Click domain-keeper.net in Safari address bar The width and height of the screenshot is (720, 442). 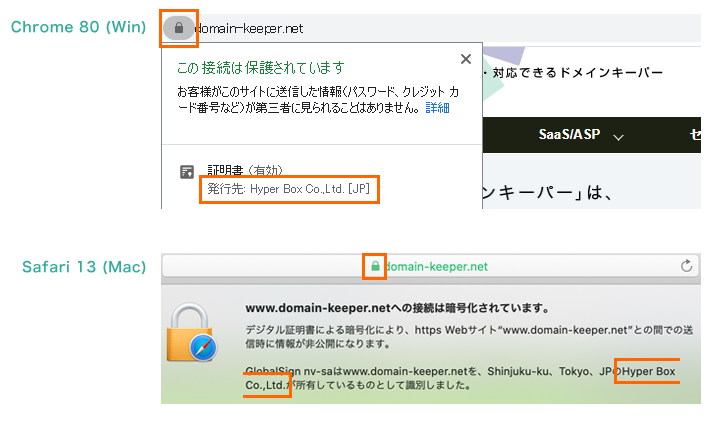(x=436, y=267)
